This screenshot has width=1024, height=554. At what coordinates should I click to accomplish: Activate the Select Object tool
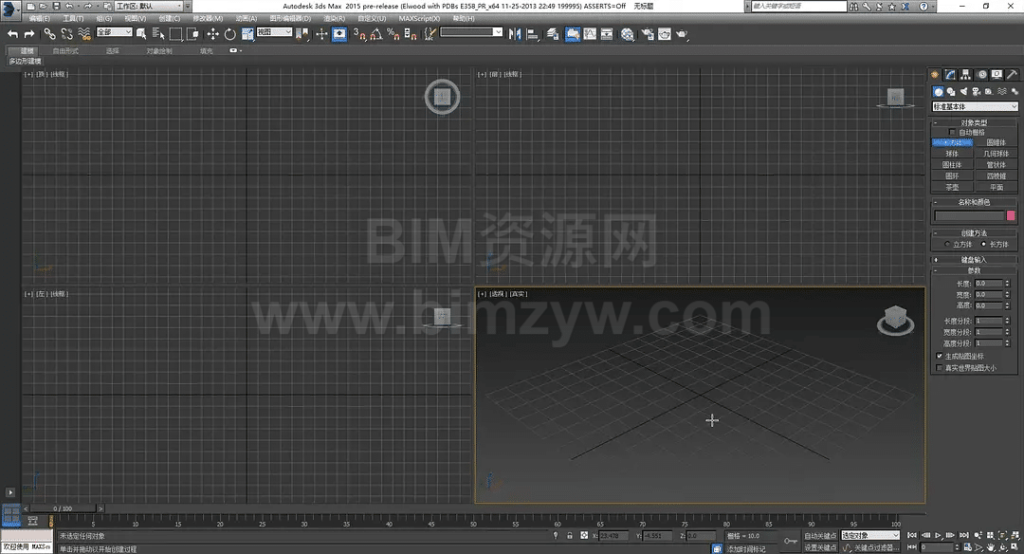pos(141,34)
